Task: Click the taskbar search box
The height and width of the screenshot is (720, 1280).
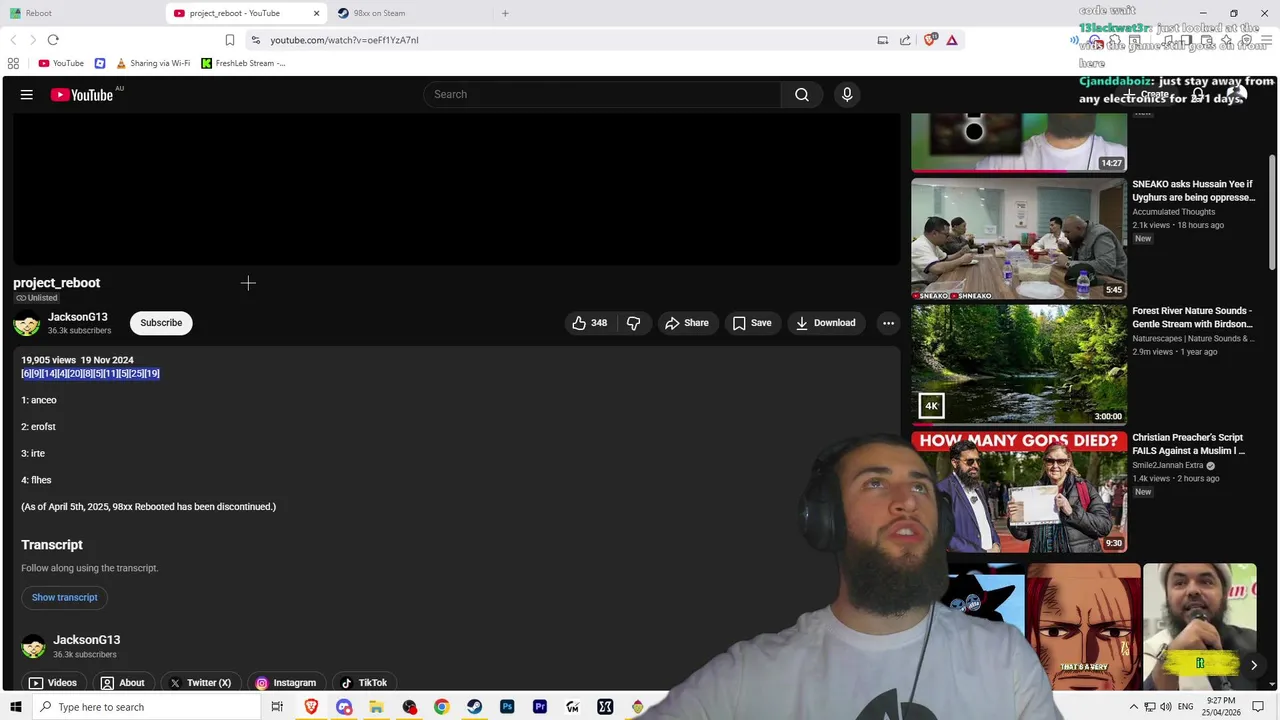Action: coord(146,707)
